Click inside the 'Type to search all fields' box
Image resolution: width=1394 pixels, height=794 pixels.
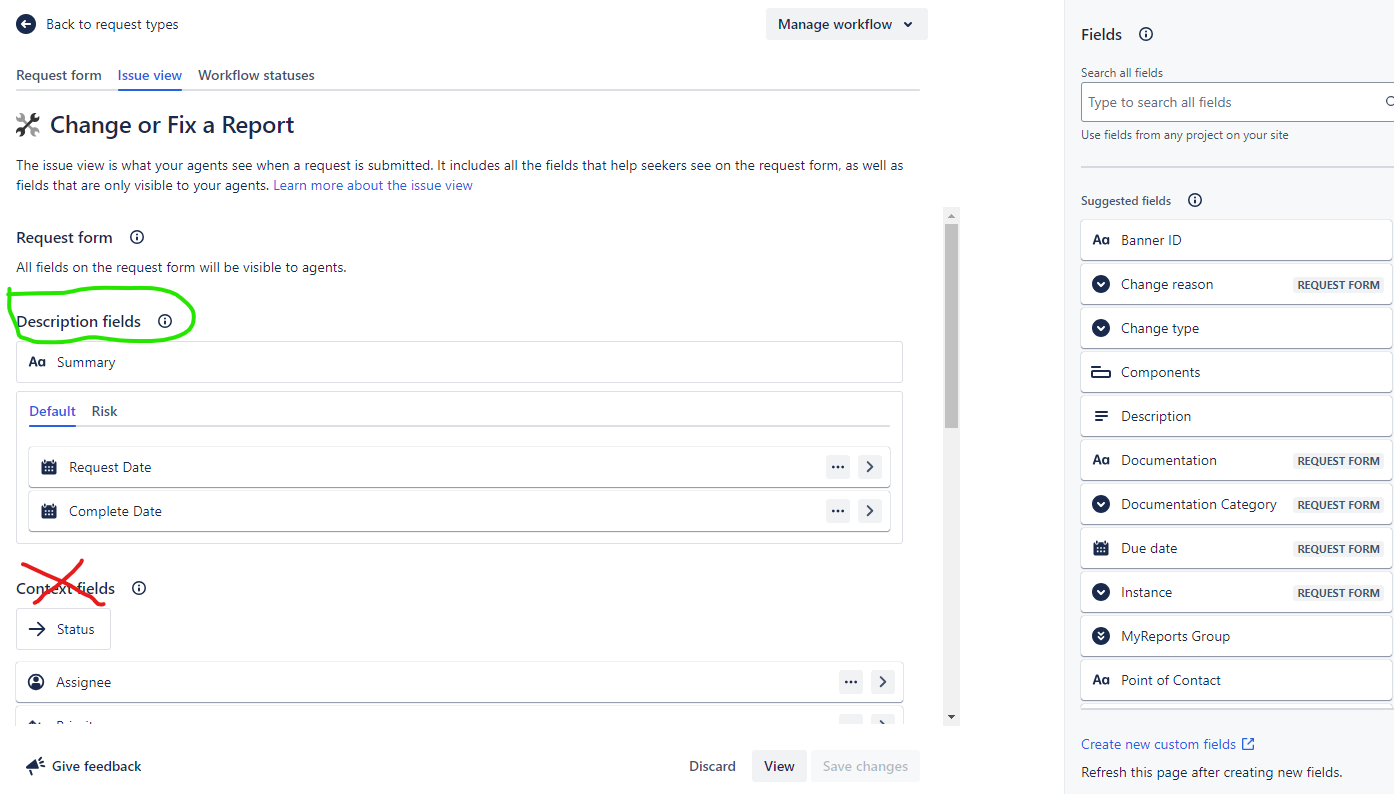1200,101
